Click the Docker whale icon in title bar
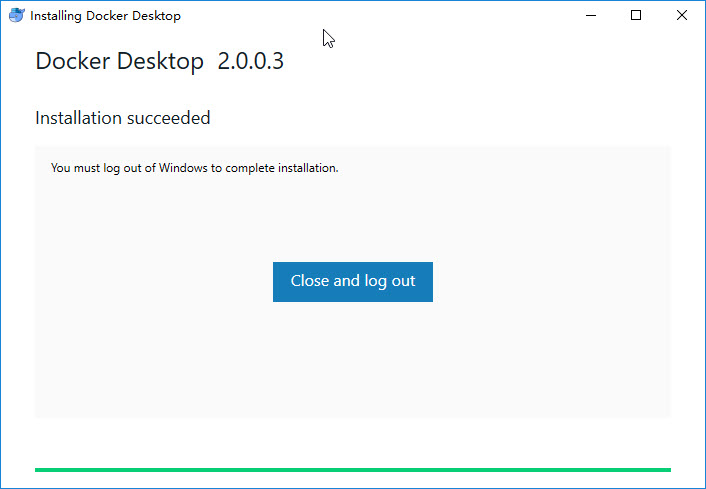Image resolution: width=706 pixels, height=489 pixels. (17, 15)
